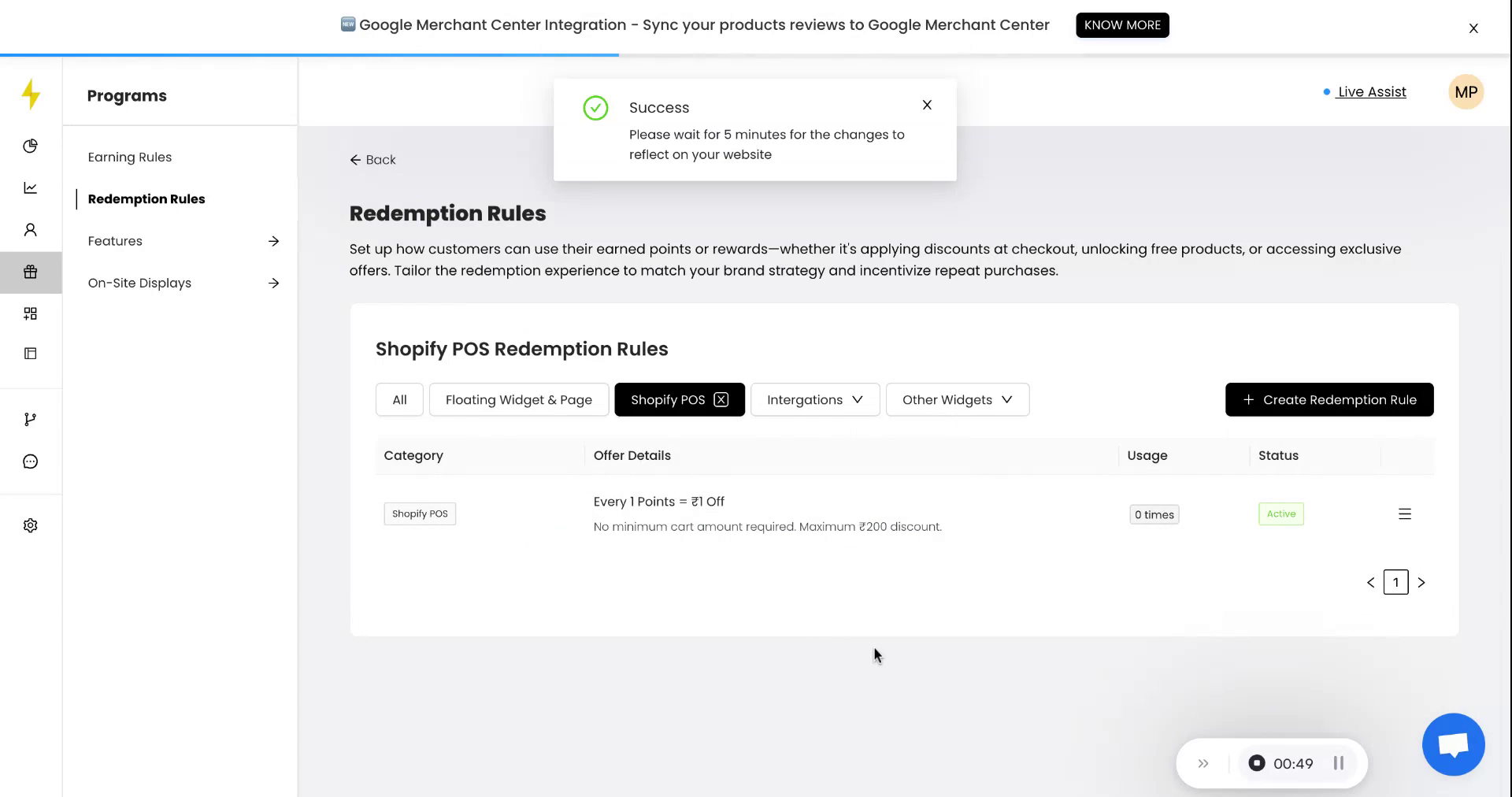Open the settings gear icon
This screenshot has height=797, width=1512.
tap(30, 525)
